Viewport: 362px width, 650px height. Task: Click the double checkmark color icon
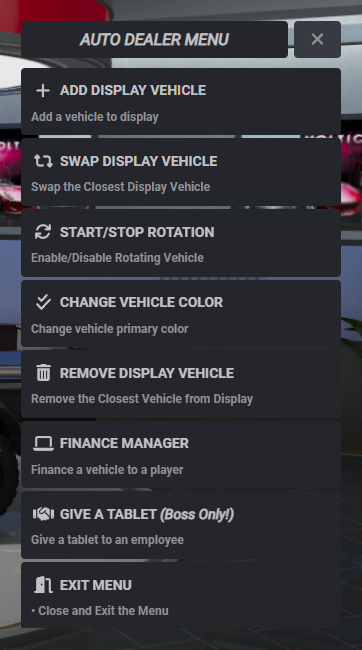[43, 302]
